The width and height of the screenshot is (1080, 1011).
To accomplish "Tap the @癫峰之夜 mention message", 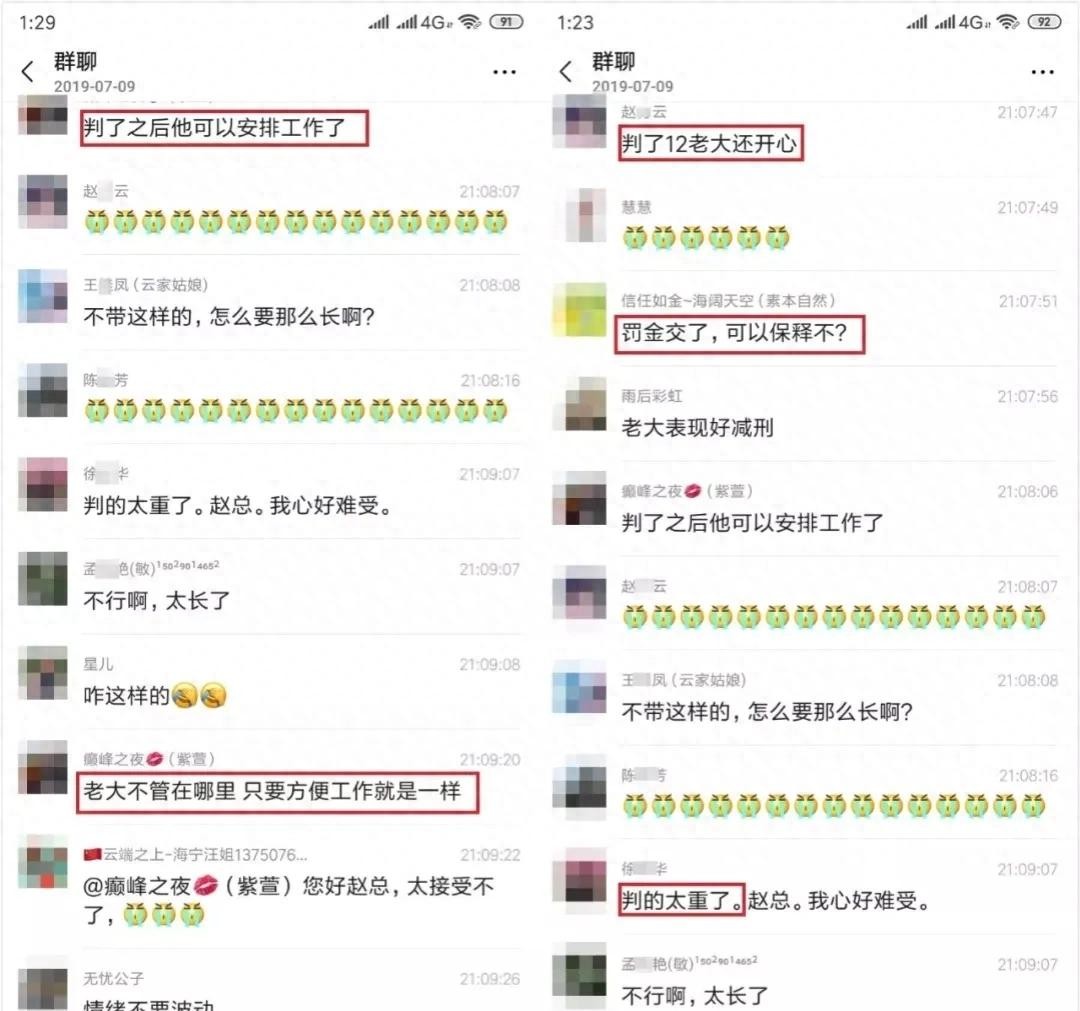I will pos(288,899).
